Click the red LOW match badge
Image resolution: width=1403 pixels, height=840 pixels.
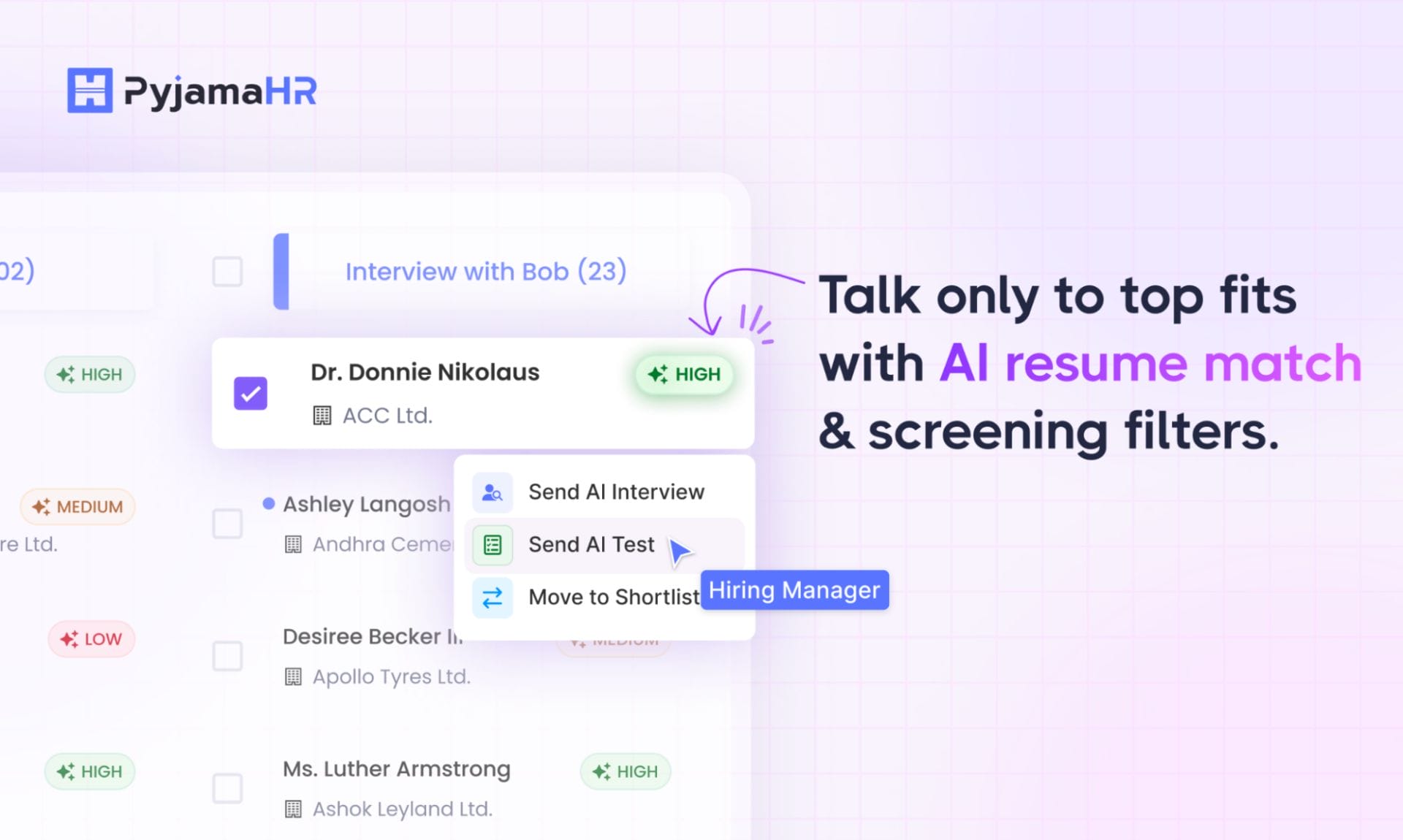tap(91, 639)
